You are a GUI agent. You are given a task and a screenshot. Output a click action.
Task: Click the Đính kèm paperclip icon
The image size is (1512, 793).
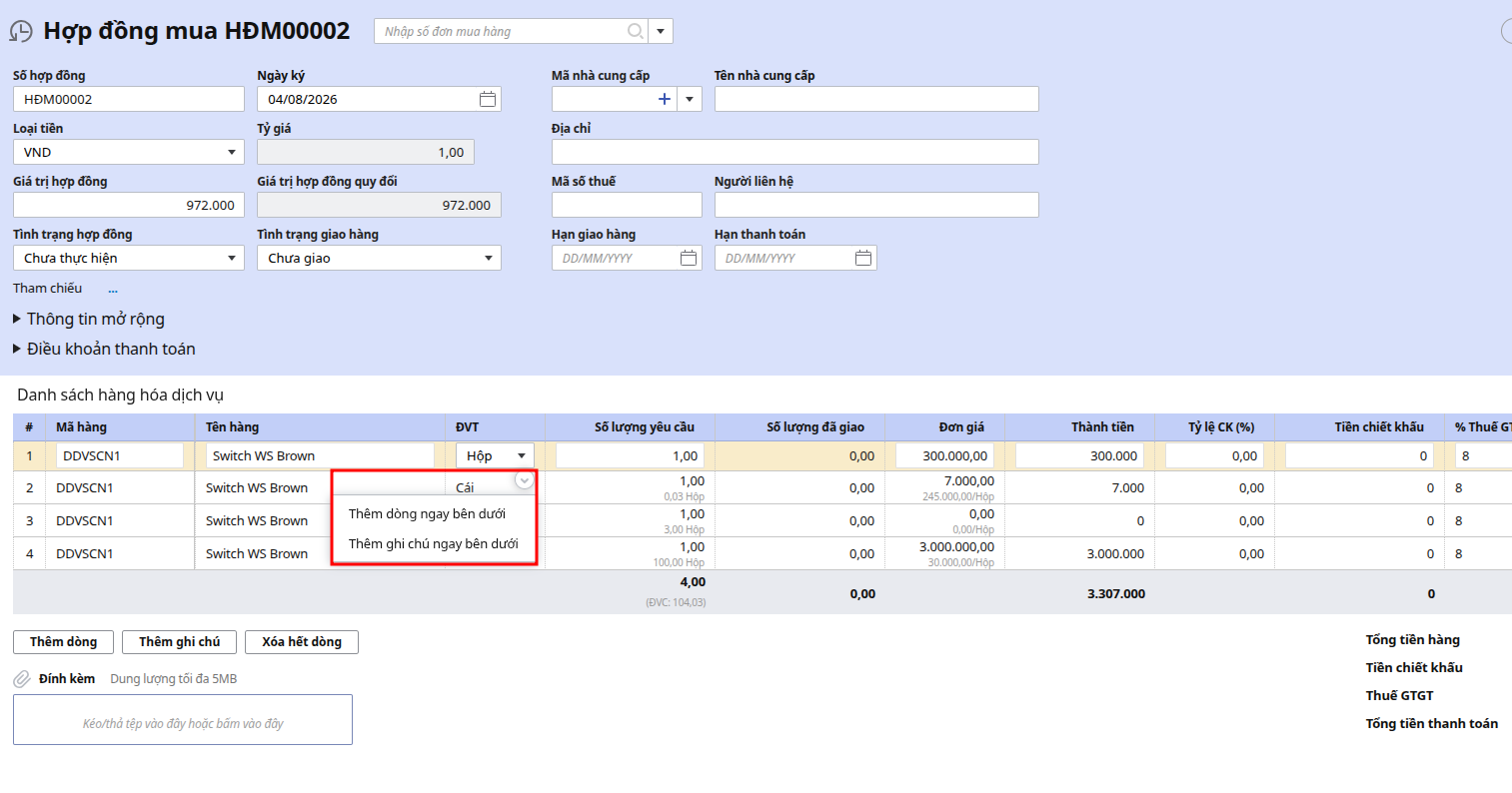22,679
